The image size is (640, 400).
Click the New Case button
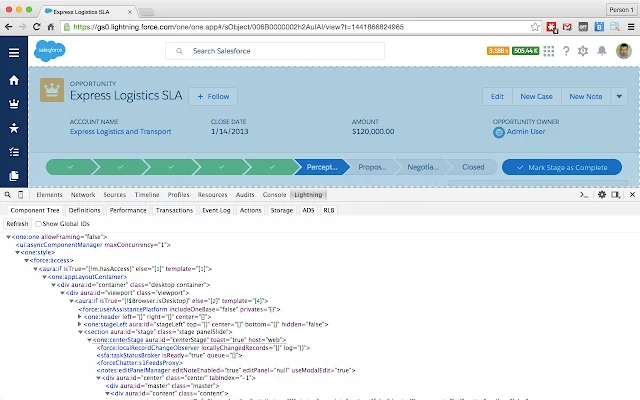pos(536,97)
